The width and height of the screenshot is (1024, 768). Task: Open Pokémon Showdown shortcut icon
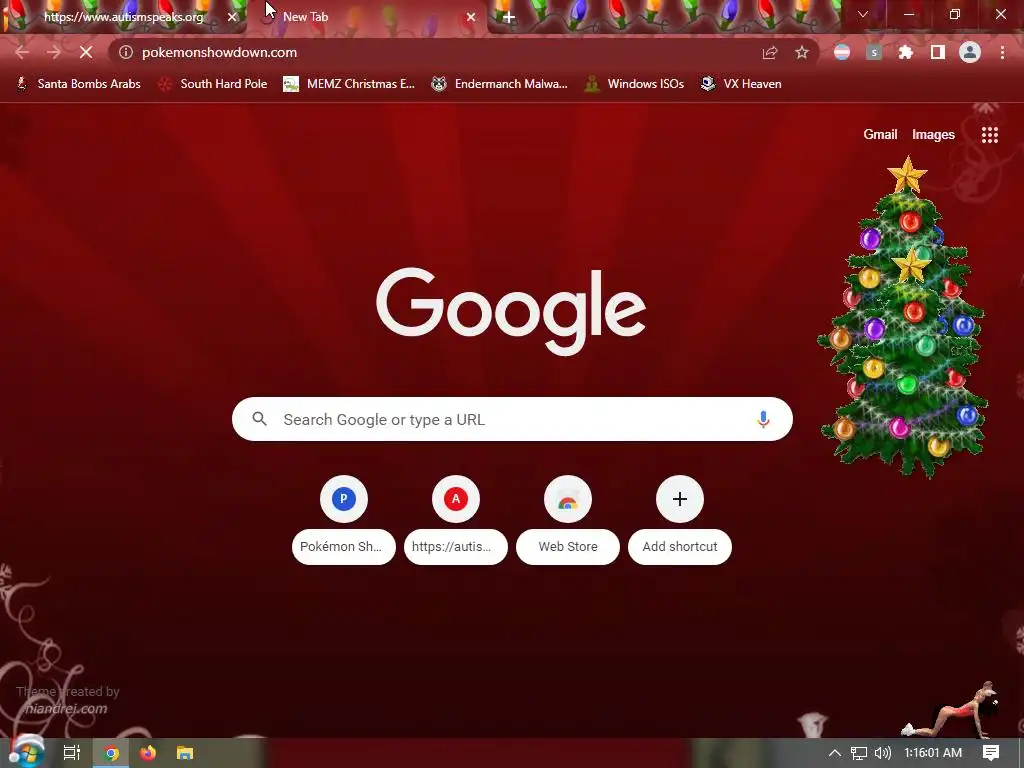point(344,499)
